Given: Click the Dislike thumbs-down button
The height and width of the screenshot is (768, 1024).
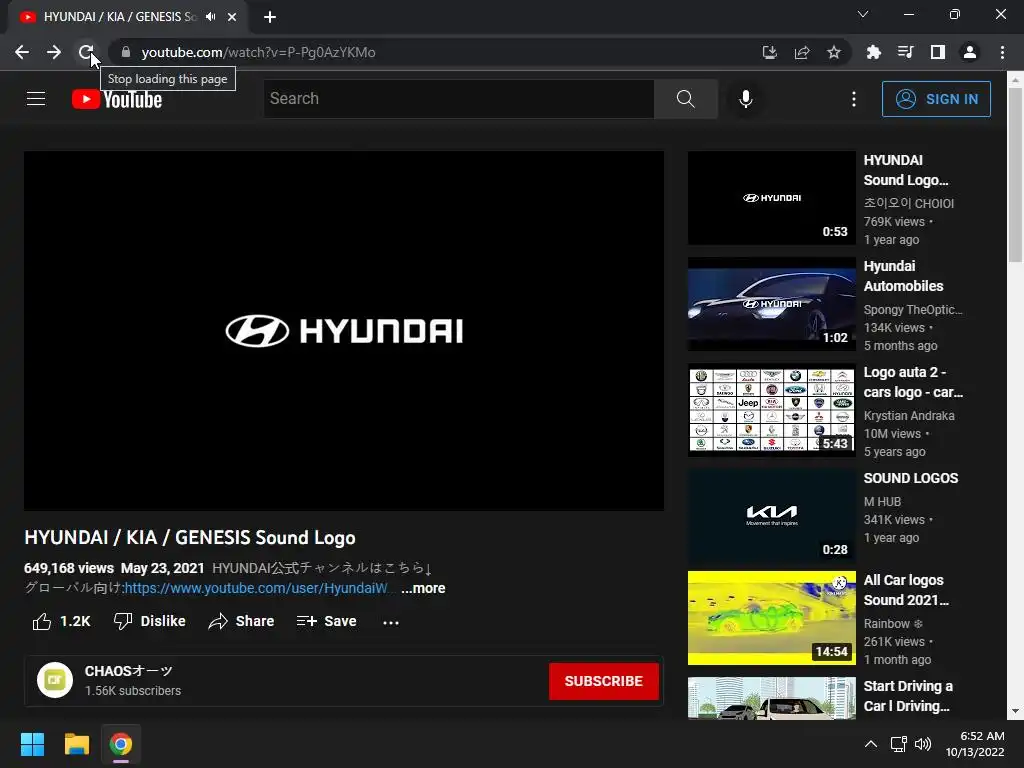Looking at the screenshot, I should (x=150, y=621).
